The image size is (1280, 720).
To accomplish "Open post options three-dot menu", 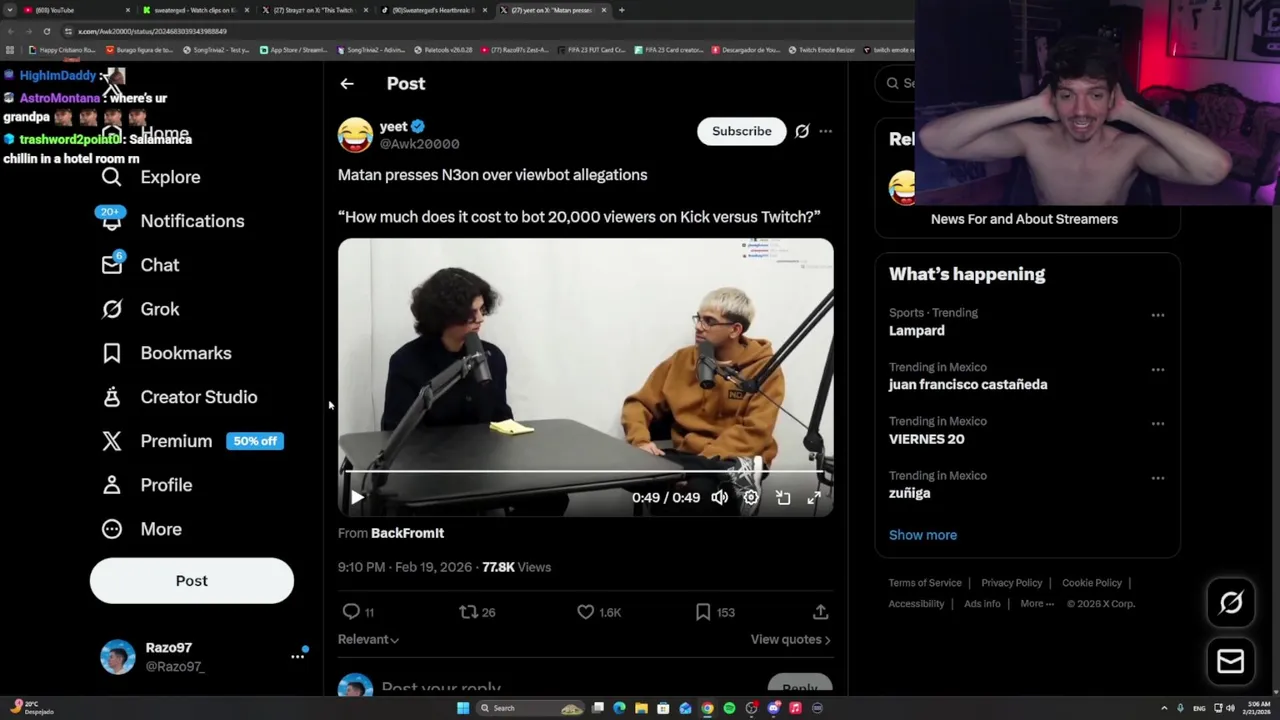I will pyautogui.click(x=825, y=131).
